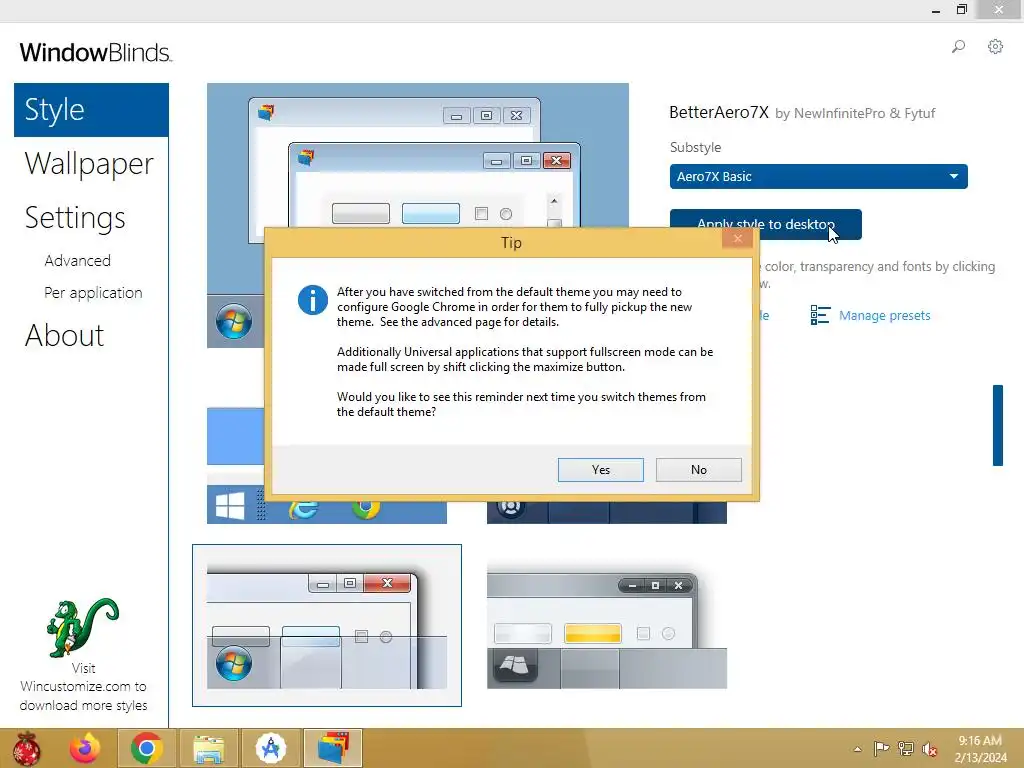Open Firefox from the taskbar
The width and height of the screenshot is (1024, 768).
[85, 748]
